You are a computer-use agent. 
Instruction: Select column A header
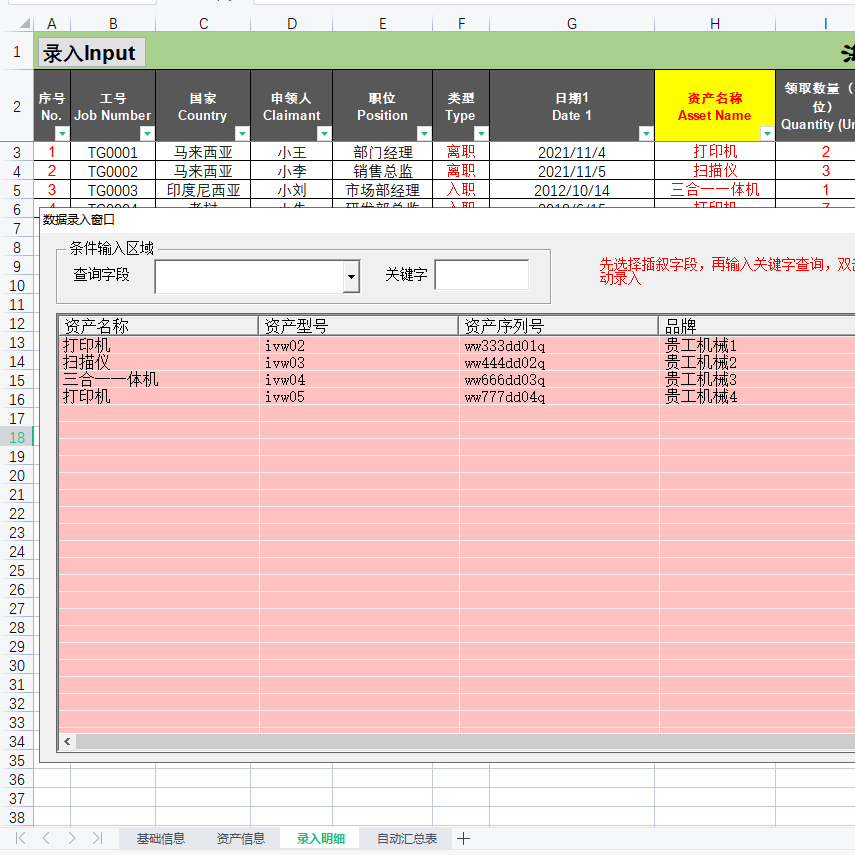52,23
